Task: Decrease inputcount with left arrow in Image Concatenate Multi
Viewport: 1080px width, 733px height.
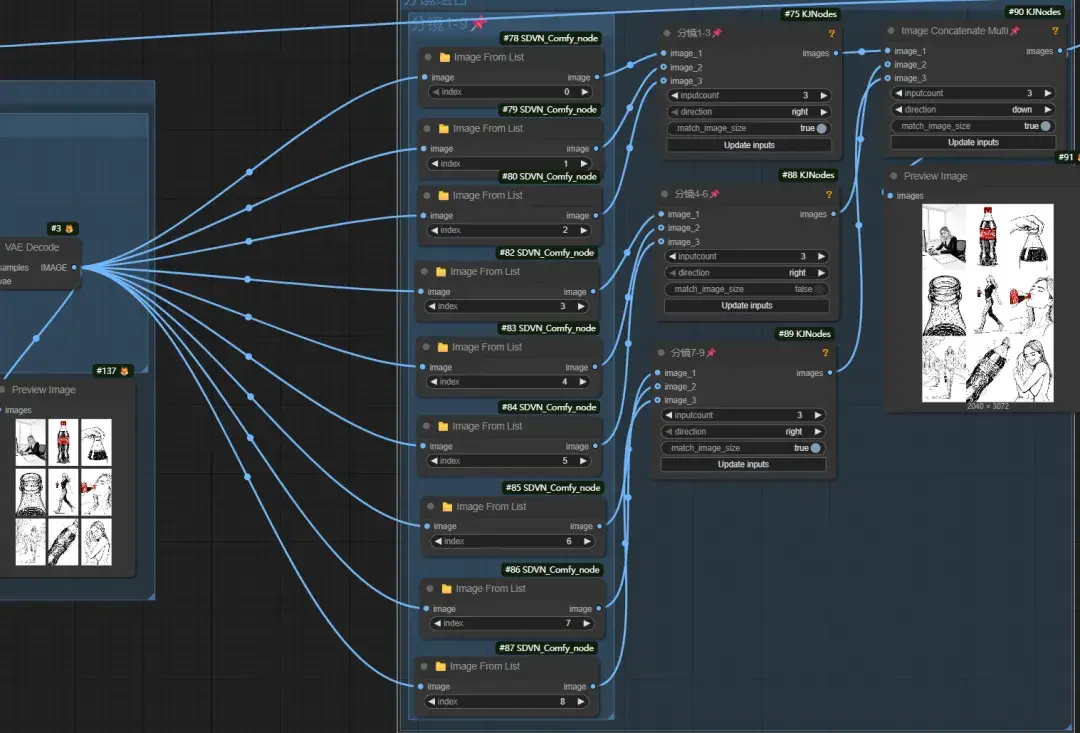Action: point(898,93)
